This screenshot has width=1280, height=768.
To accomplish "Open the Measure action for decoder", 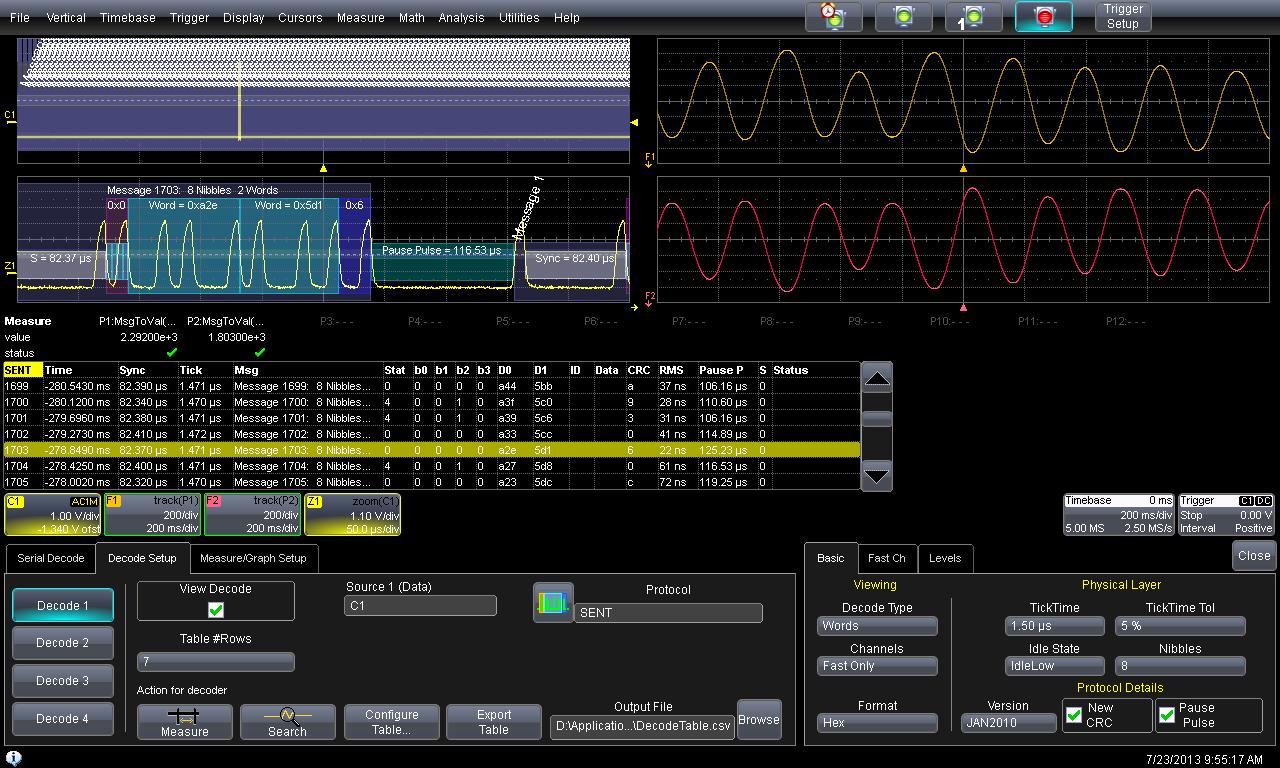I will pyautogui.click(x=185, y=722).
